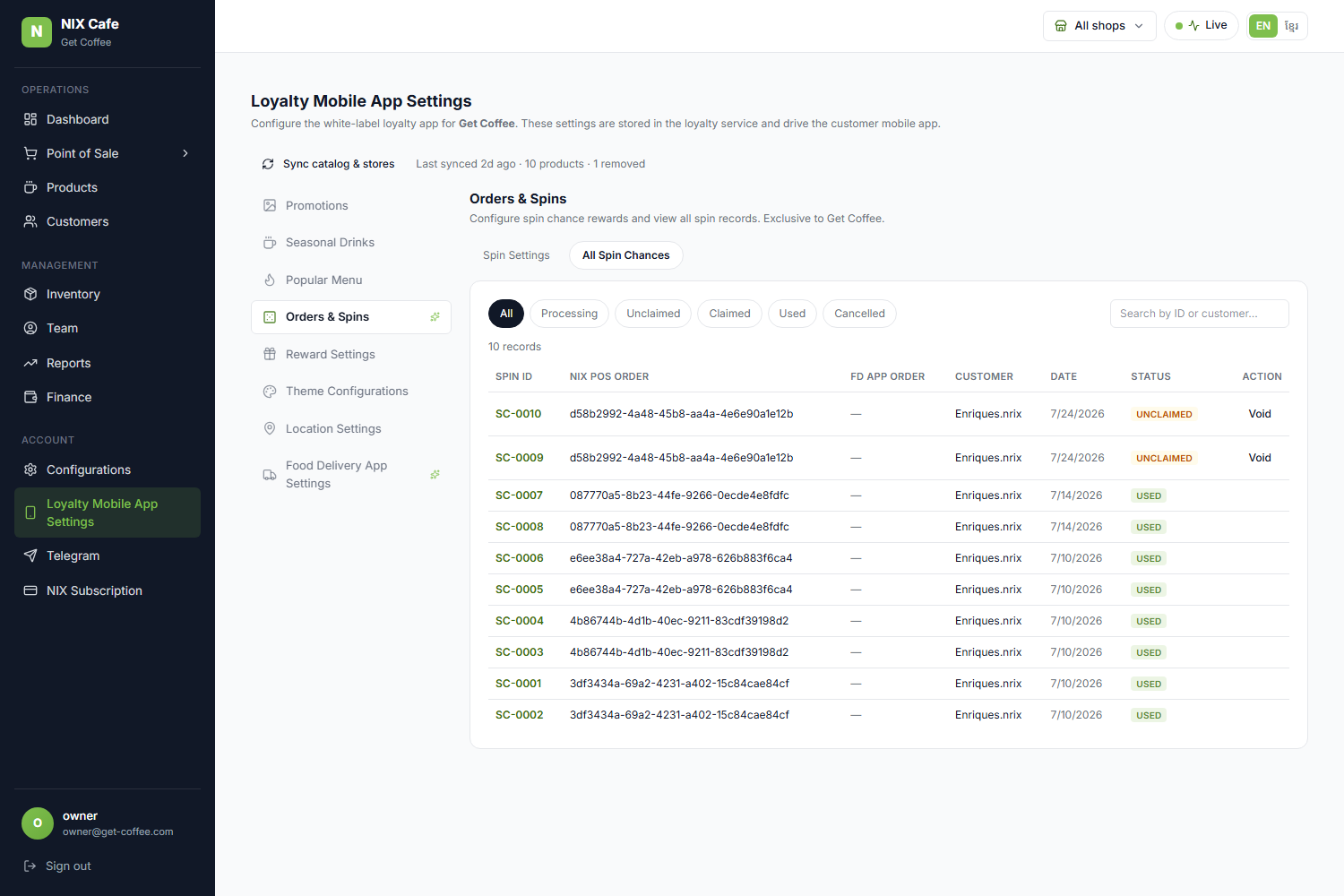This screenshot has height=896, width=1344.
Task: Filter spin records by Unclaimed
Action: [x=653, y=314]
